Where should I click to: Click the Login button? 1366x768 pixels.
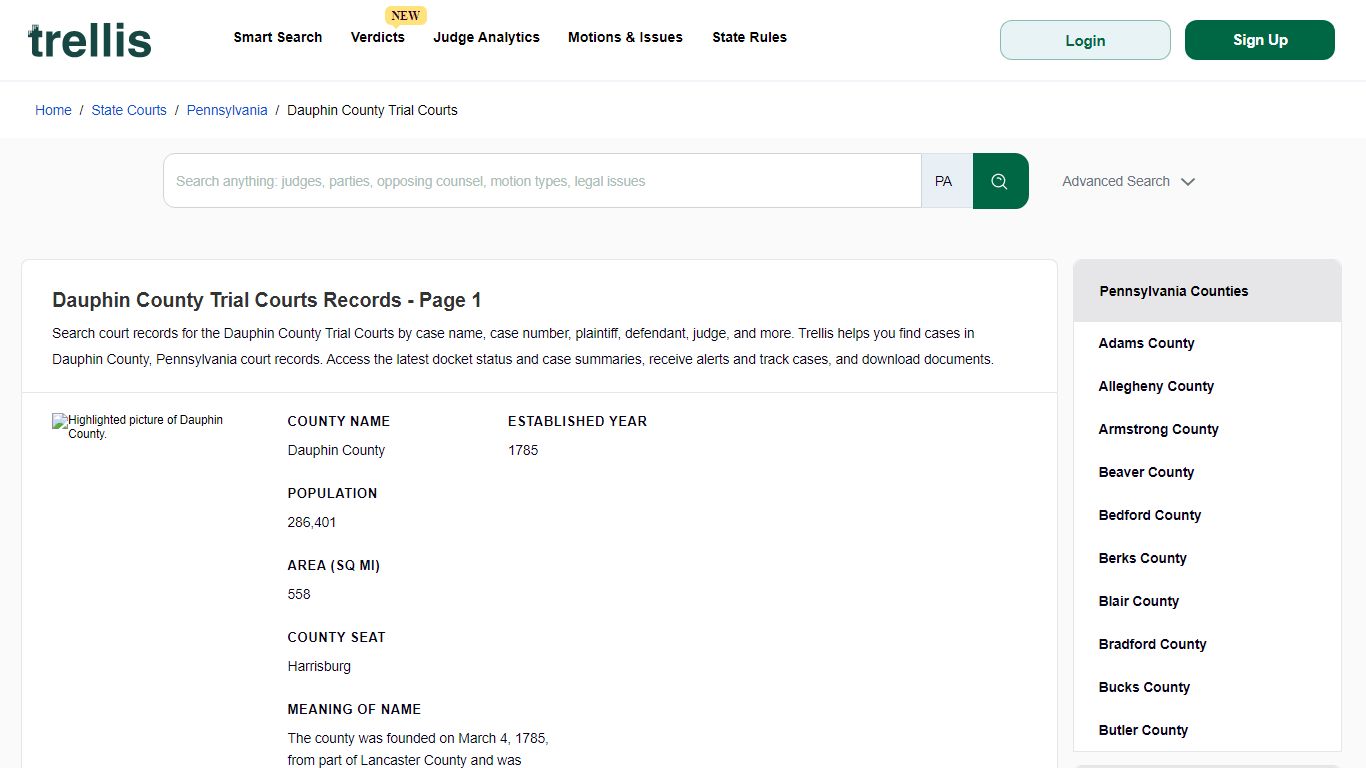[1085, 40]
